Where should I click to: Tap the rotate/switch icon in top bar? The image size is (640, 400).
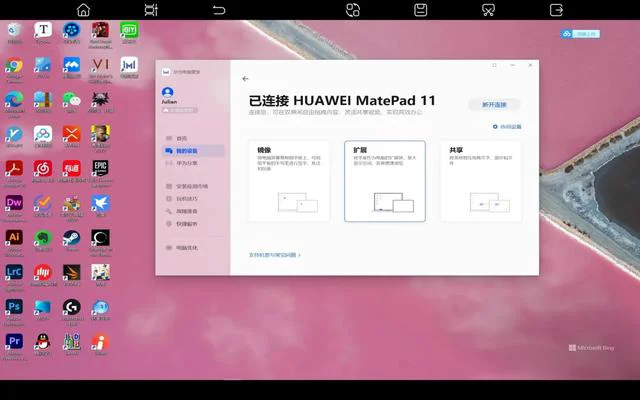[x=353, y=10]
